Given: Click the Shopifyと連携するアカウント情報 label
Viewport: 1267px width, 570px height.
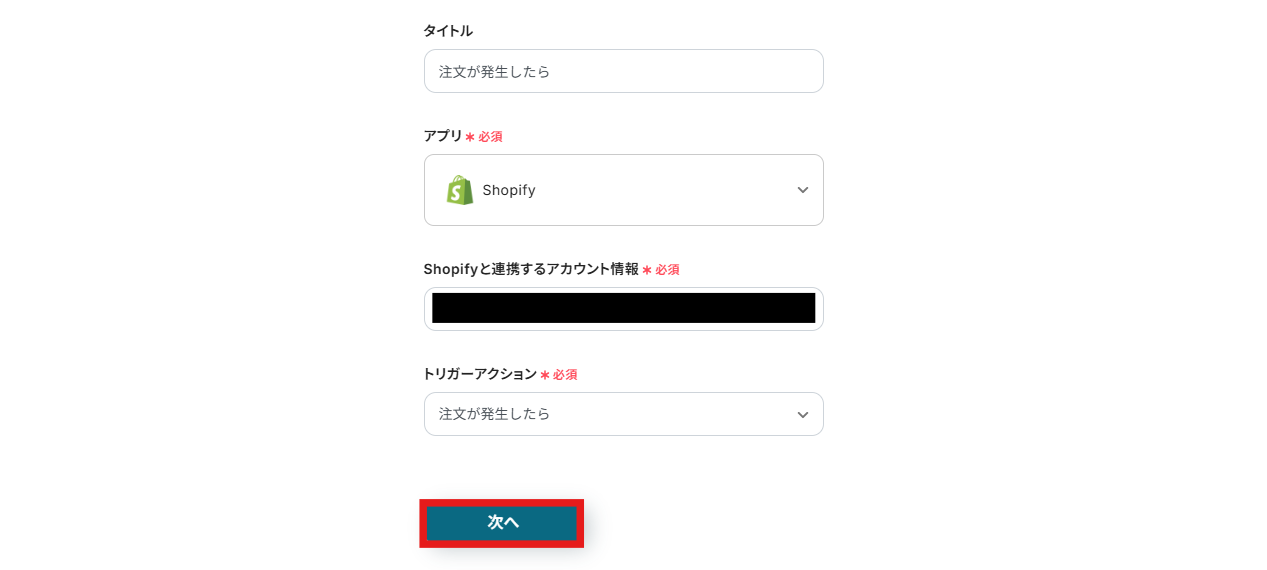Looking at the screenshot, I should tap(530, 269).
